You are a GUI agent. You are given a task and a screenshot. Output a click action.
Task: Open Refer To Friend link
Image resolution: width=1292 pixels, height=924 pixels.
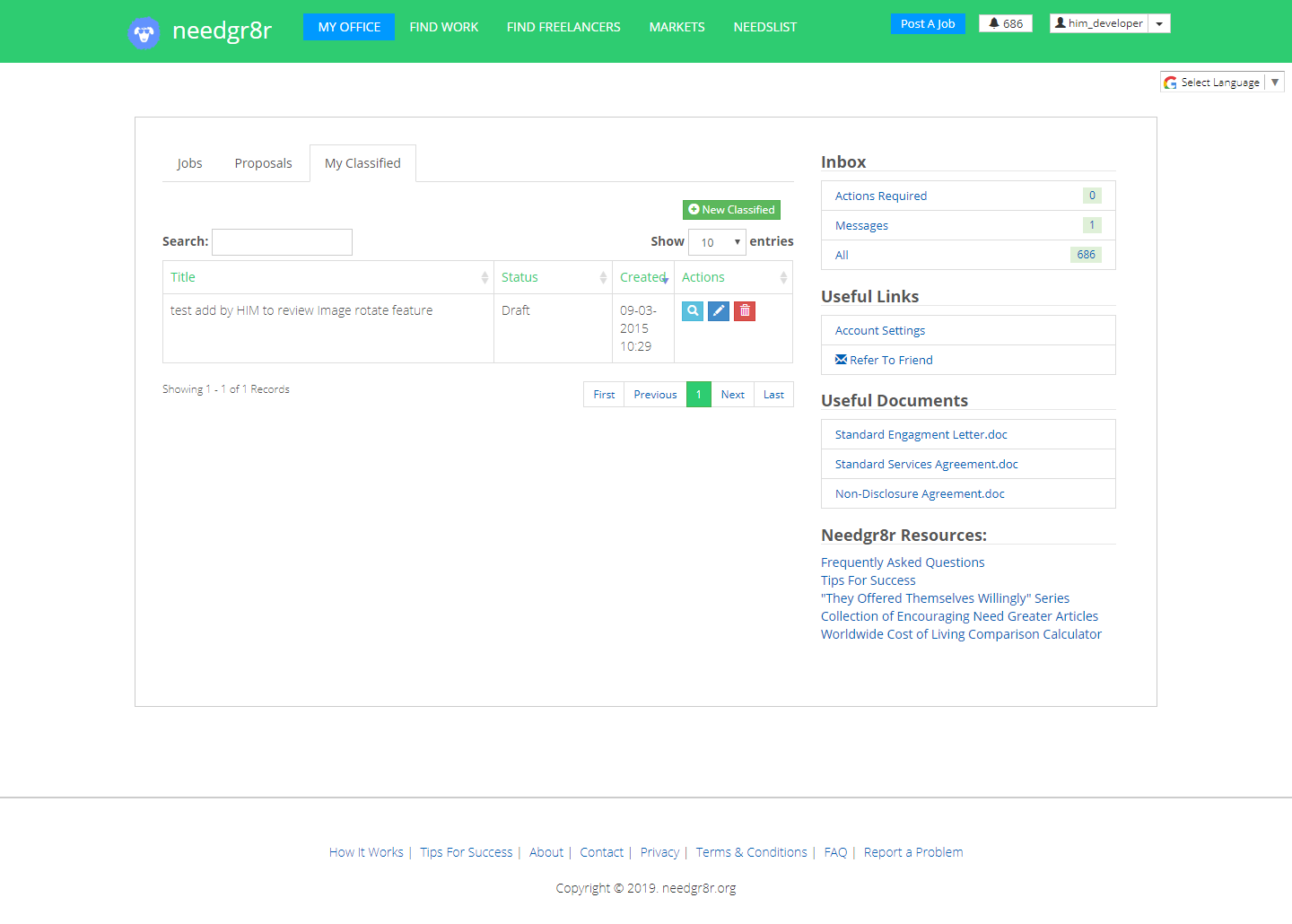pos(890,360)
